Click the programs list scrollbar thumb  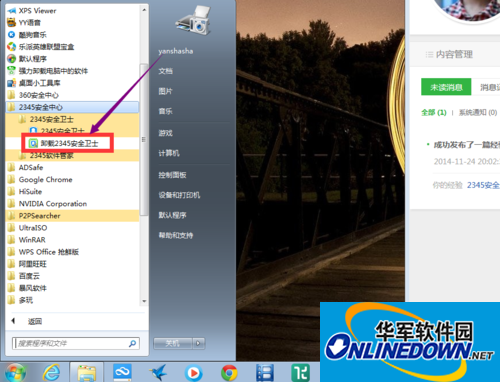[144, 139]
